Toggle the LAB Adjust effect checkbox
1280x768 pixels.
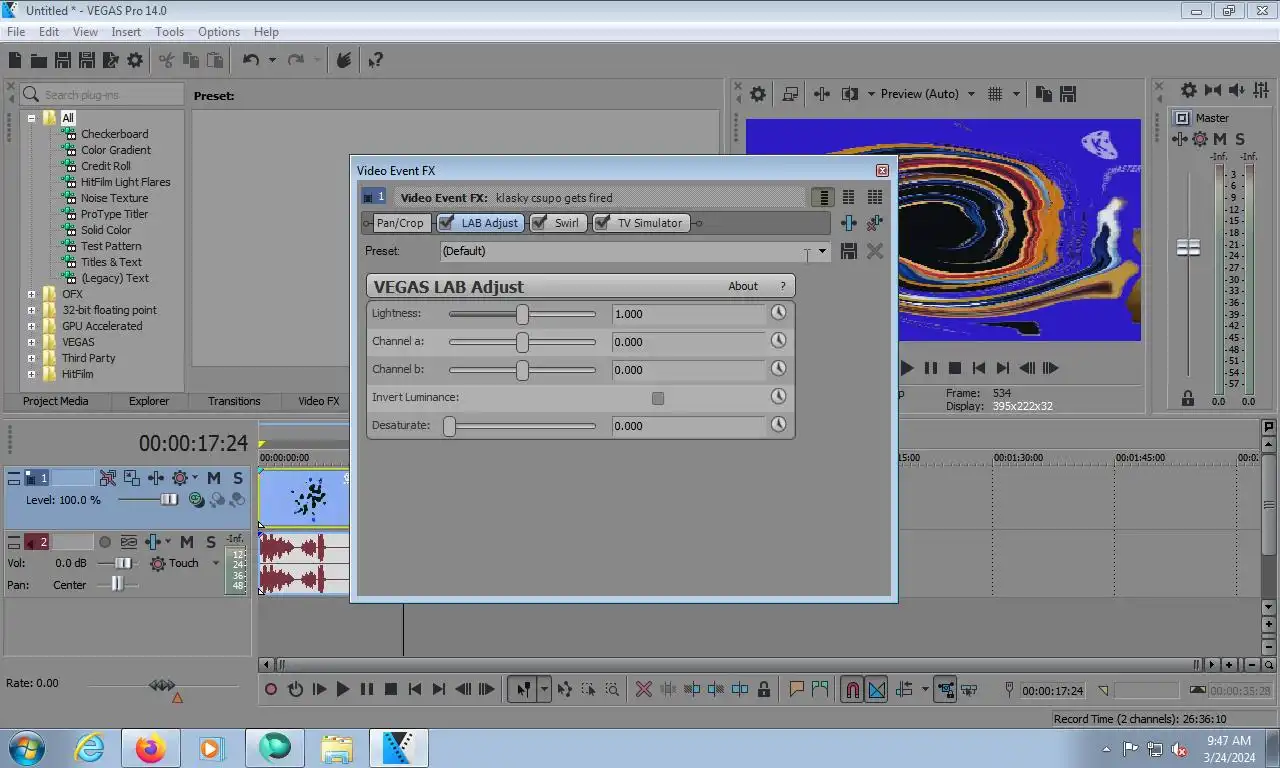coord(446,223)
